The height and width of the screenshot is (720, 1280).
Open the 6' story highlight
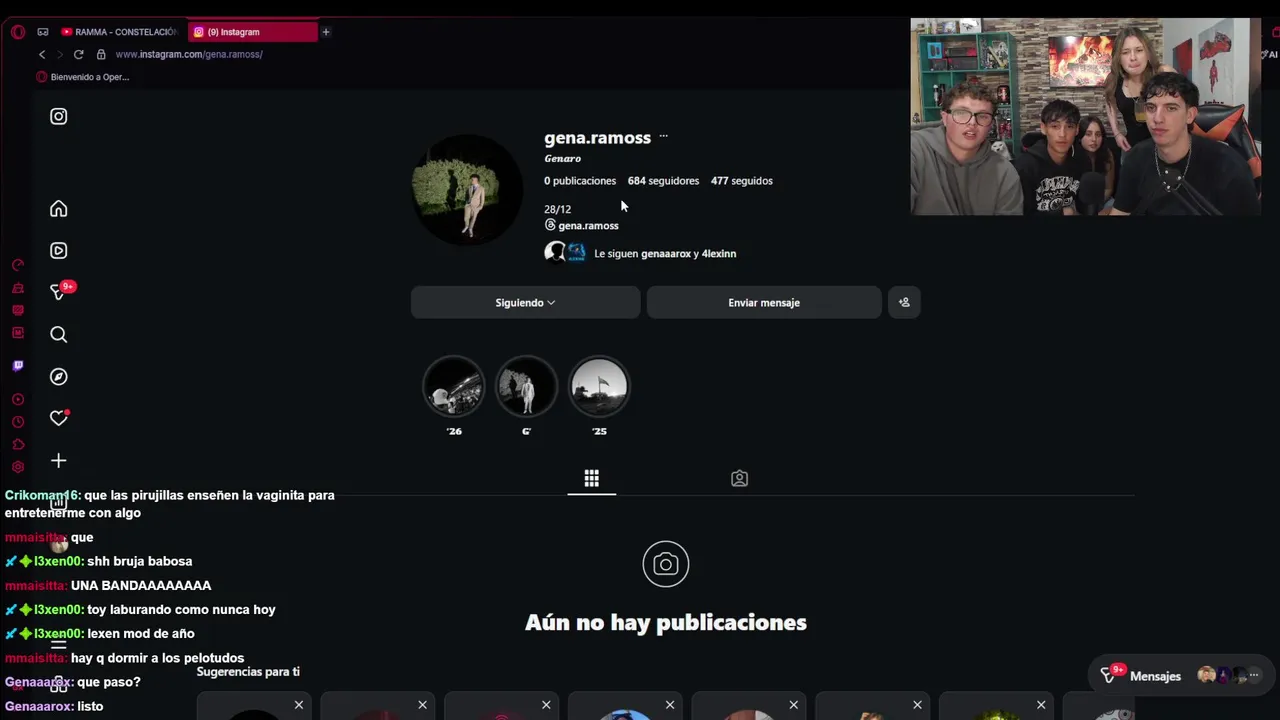(x=526, y=386)
